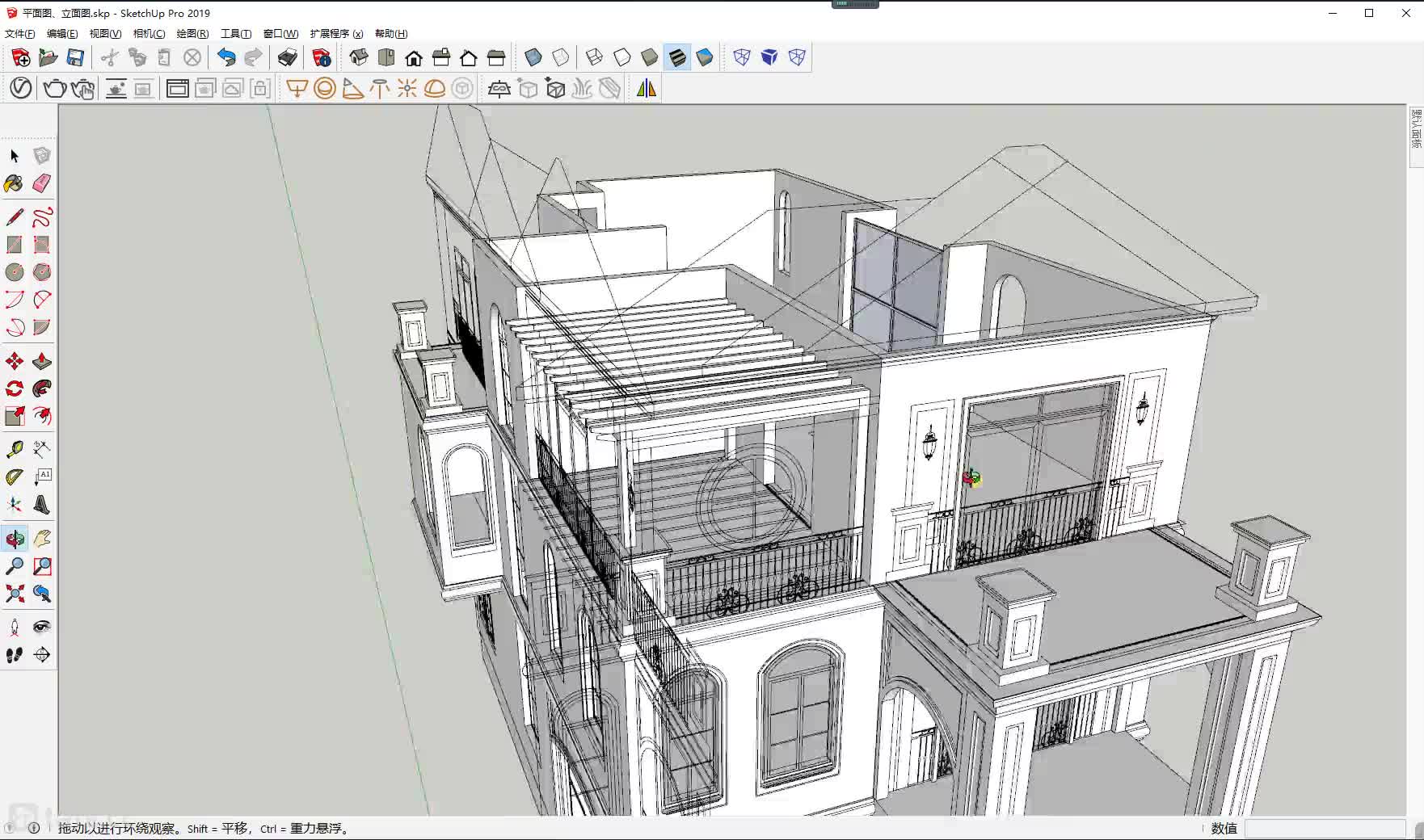The height and width of the screenshot is (840, 1424).
Task: Save the model with floppy icon
Action: [x=76, y=57]
